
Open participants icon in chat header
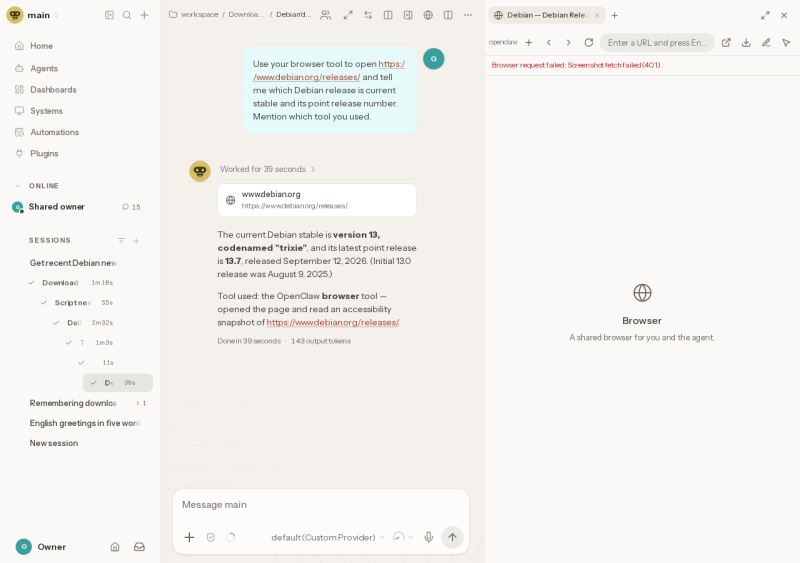coord(326,15)
